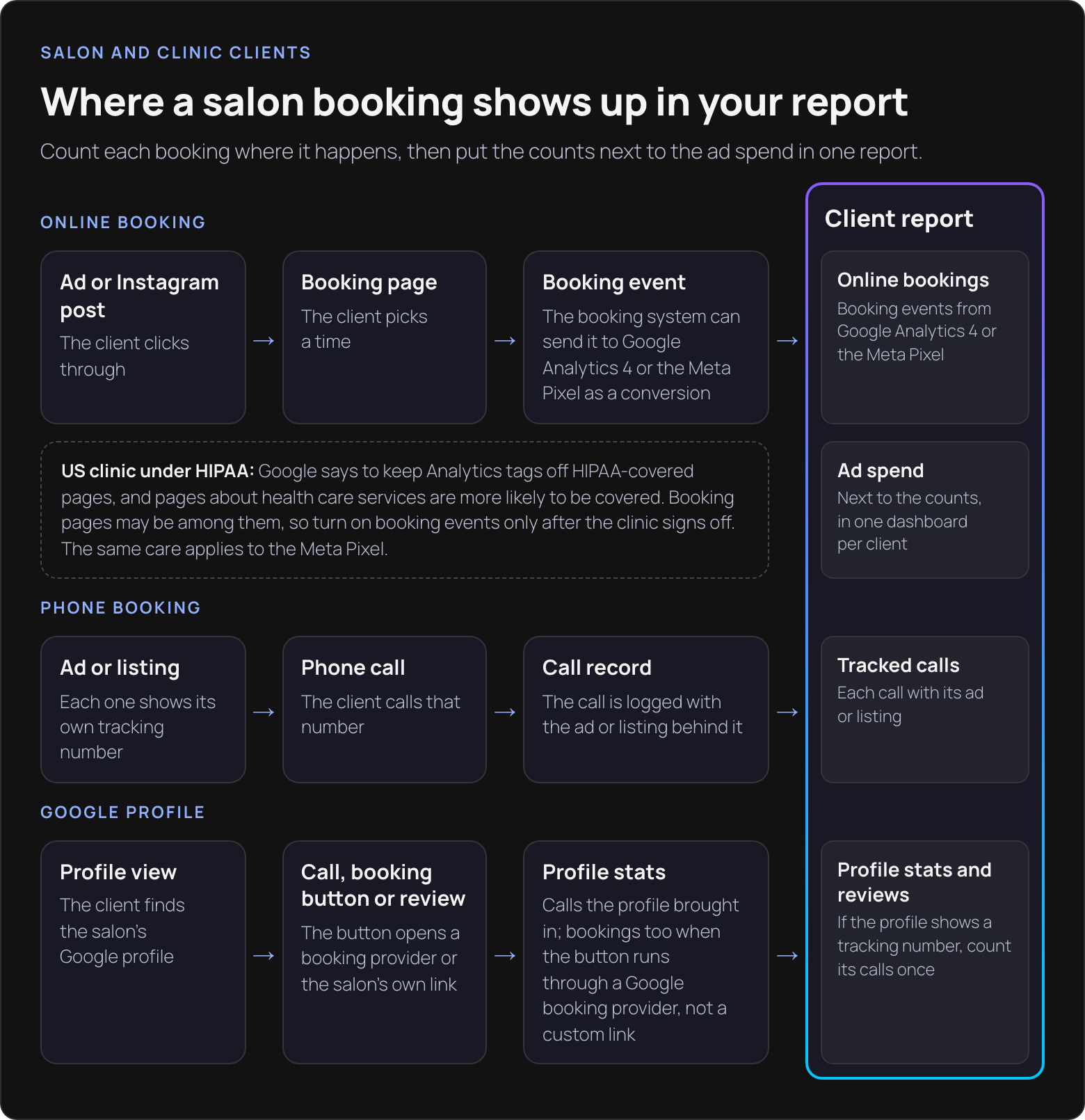The height and width of the screenshot is (1120, 1085).
Task: Select the text 'The client picks a time'
Action: (x=364, y=329)
